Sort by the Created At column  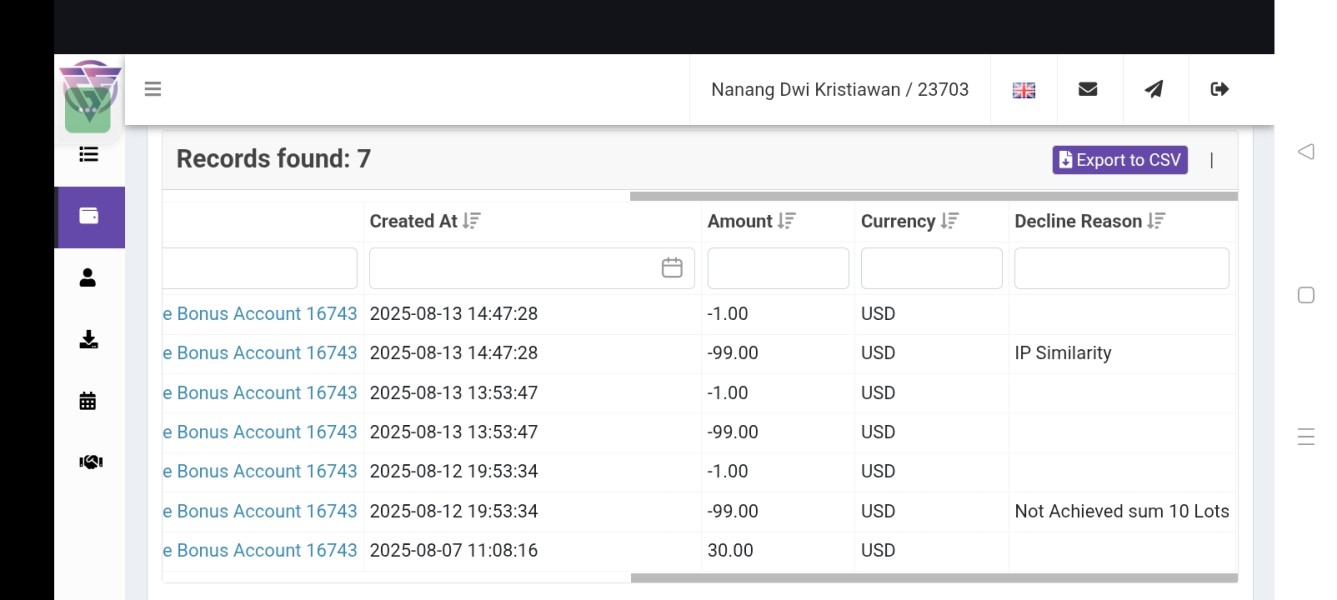coord(472,221)
